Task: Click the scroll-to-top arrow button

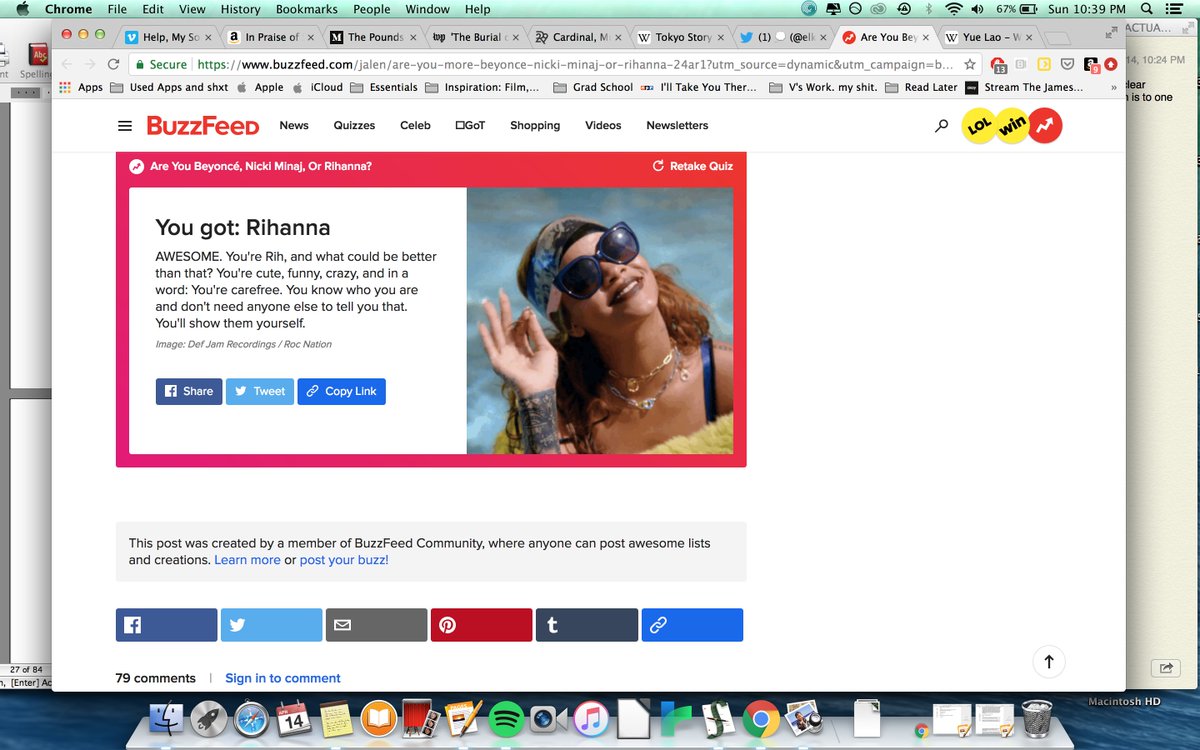Action: tap(1049, 661)
